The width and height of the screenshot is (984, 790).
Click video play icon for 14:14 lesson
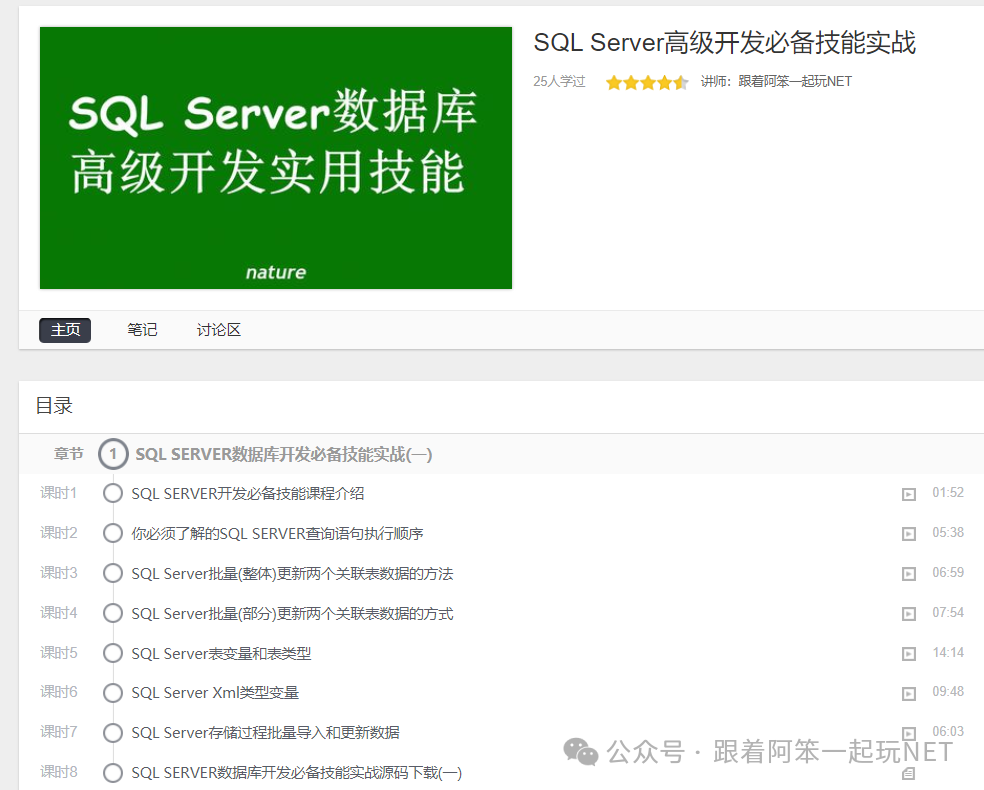(909, 654)
